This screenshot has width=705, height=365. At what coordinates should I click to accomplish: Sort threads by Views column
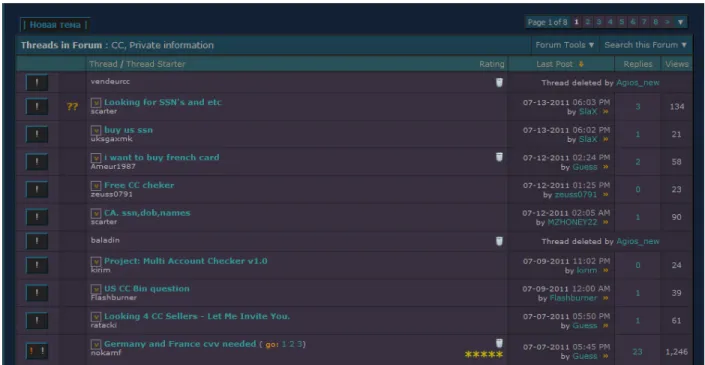point(677,64)
